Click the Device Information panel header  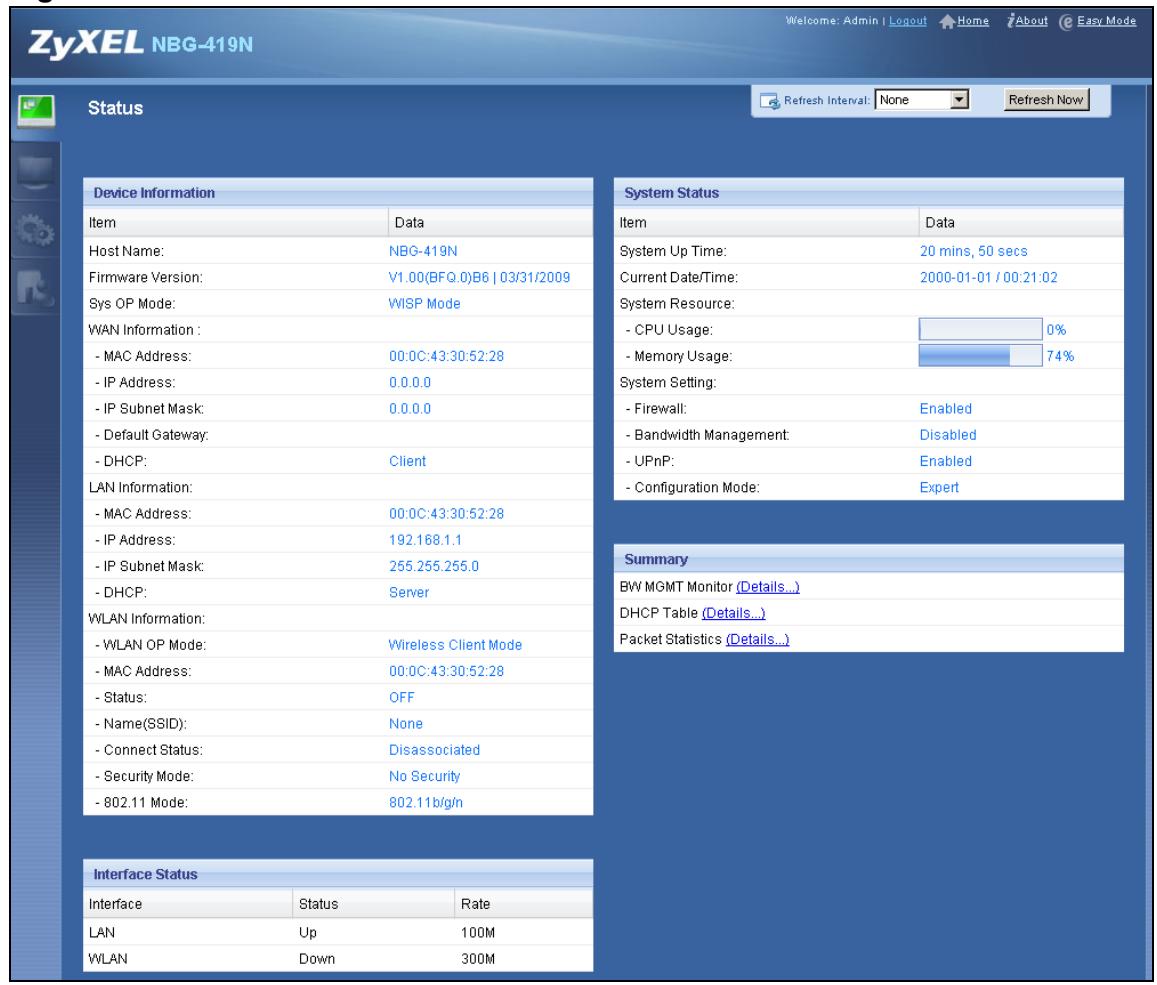pyautogui.click(x=338, y=193)
